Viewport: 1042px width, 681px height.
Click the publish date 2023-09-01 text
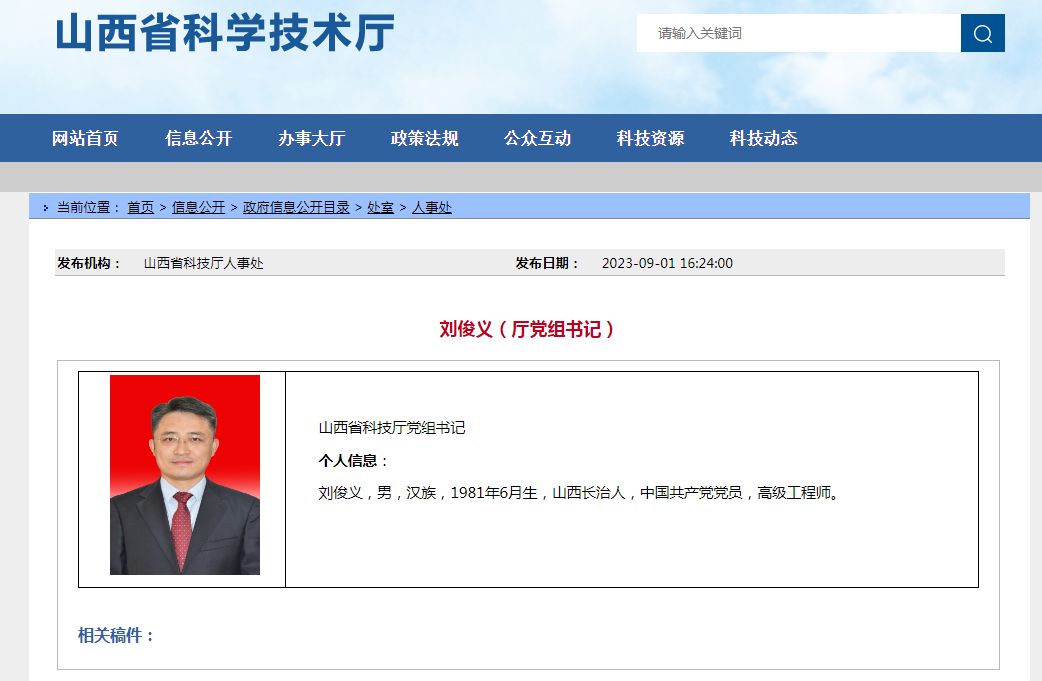click(x=666, y=263)
